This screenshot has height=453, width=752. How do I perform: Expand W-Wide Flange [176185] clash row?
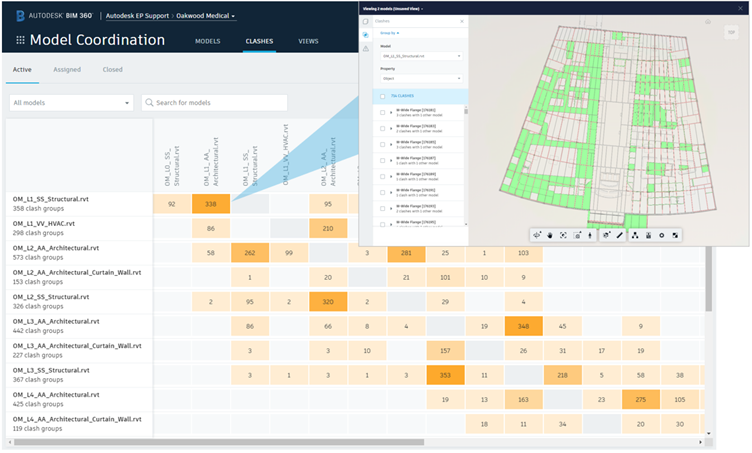coord(391,144)
